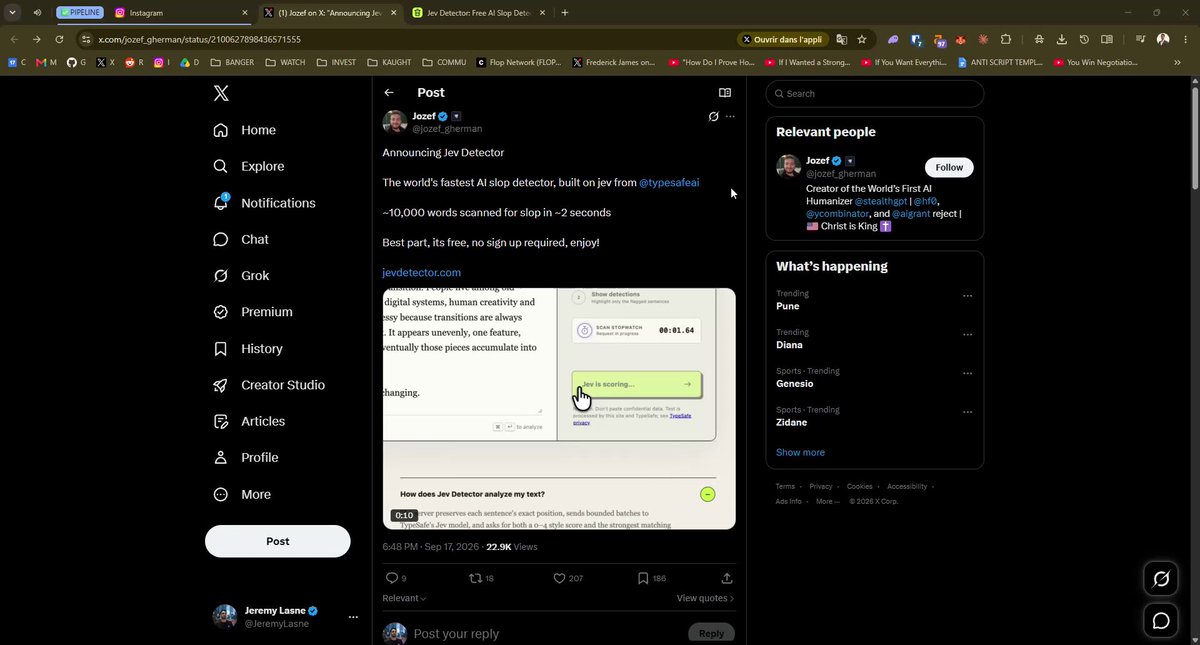Open a new browser tab
The width and height of the screenshot is (1200, 645).
(565, 13)
